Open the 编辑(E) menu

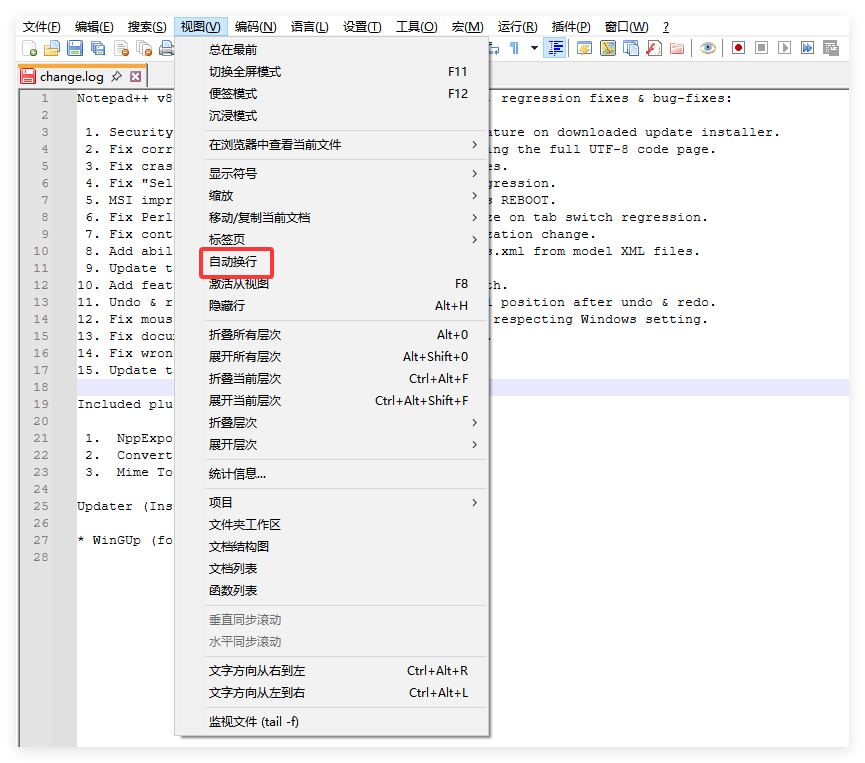pyautogui.click(x=94, y=27)
